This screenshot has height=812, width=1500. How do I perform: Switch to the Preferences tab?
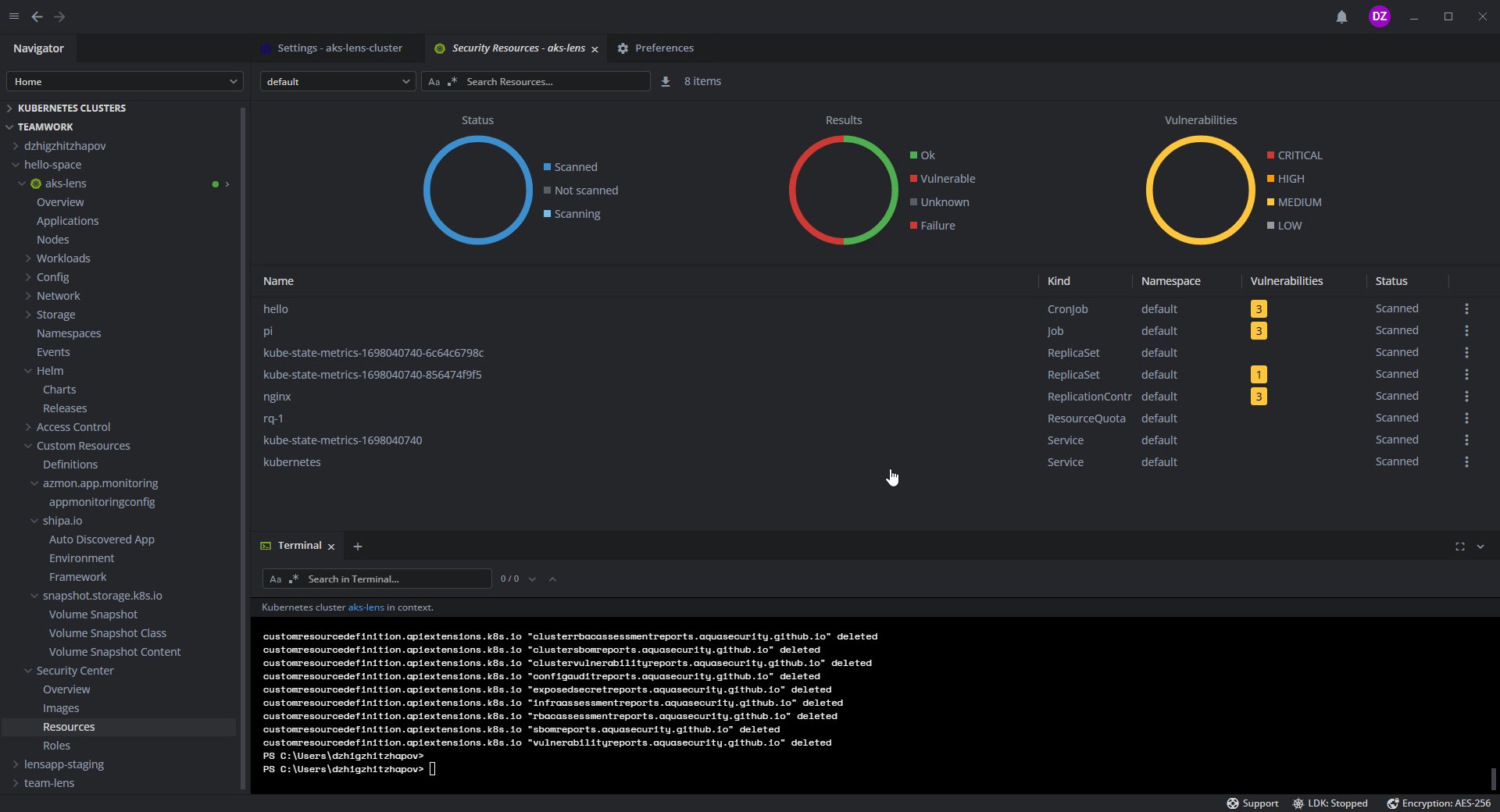point(664,48)
